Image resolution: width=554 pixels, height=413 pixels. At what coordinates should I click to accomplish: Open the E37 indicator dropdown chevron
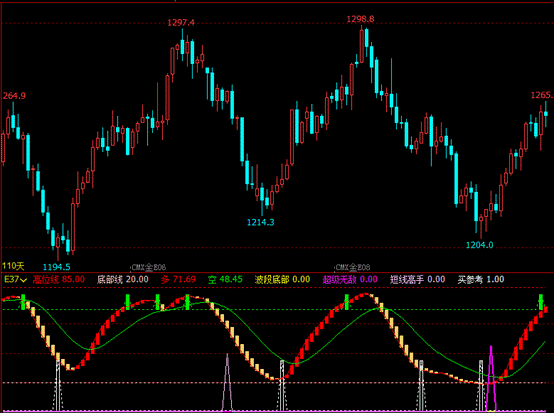24,280
